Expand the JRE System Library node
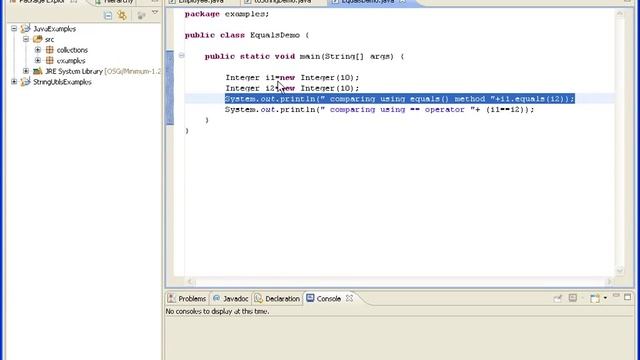640x360 pixels. click(x=26, y=71)
